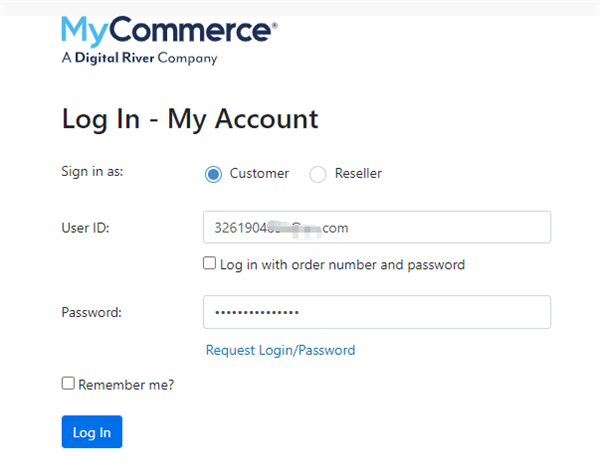Click the masked password dots
This screenshot has height=476, width=600.
[x=257, y=313]
